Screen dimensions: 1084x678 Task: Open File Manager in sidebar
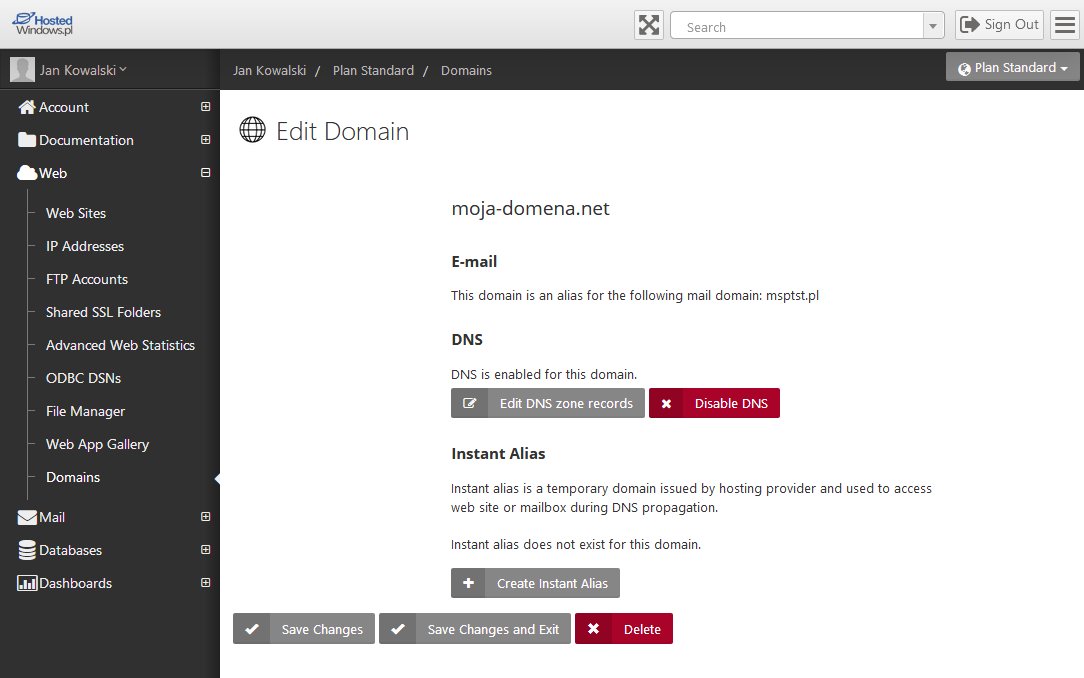86,411
